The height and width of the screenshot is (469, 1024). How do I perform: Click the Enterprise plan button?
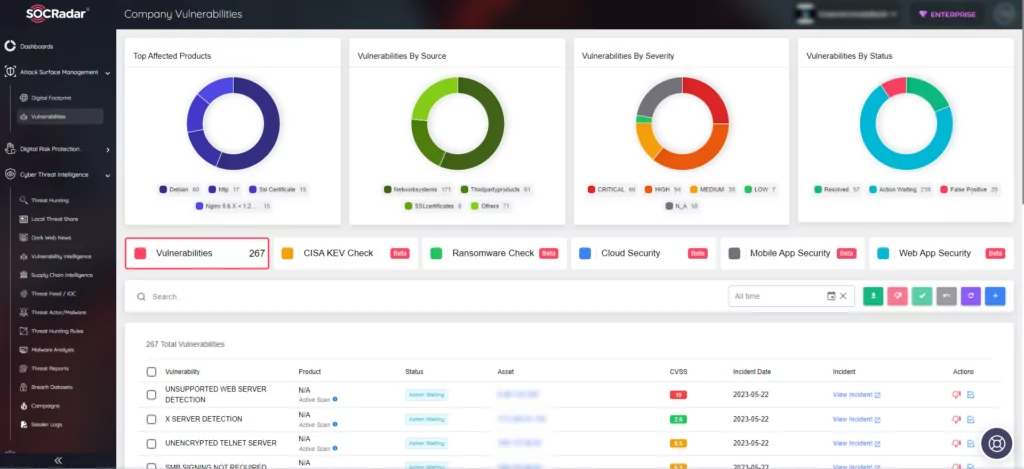pos(948,14)
